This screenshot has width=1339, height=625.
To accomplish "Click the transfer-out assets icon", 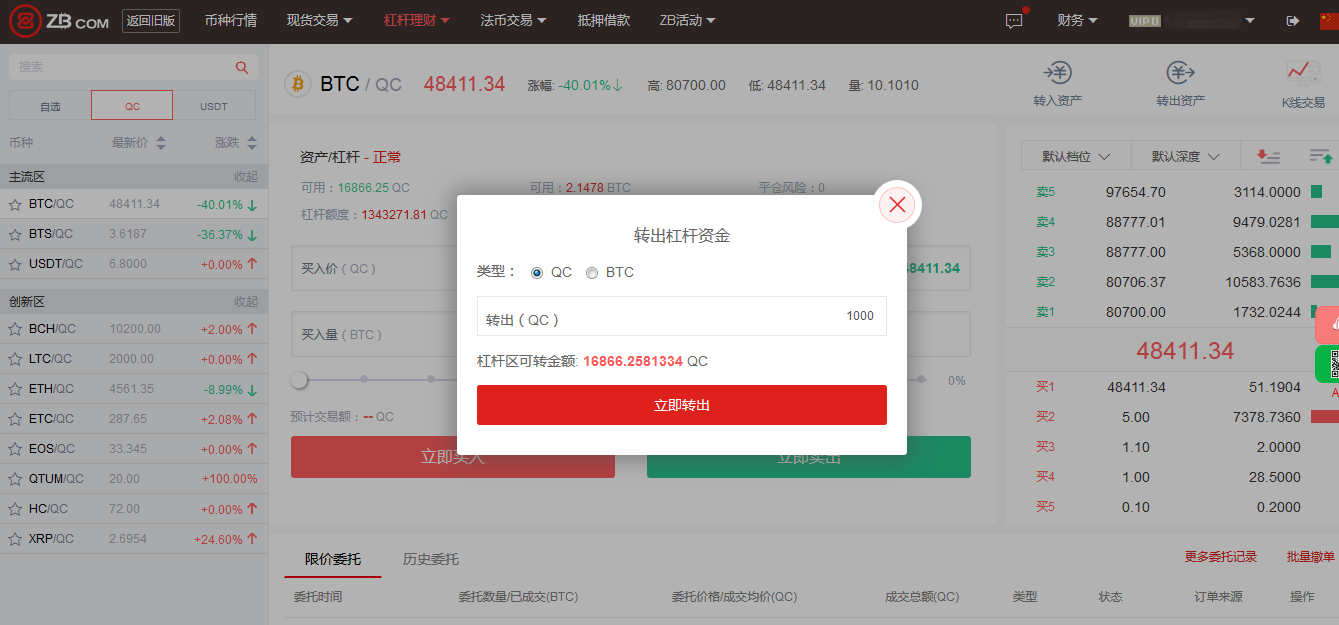I will point(1181,73).
